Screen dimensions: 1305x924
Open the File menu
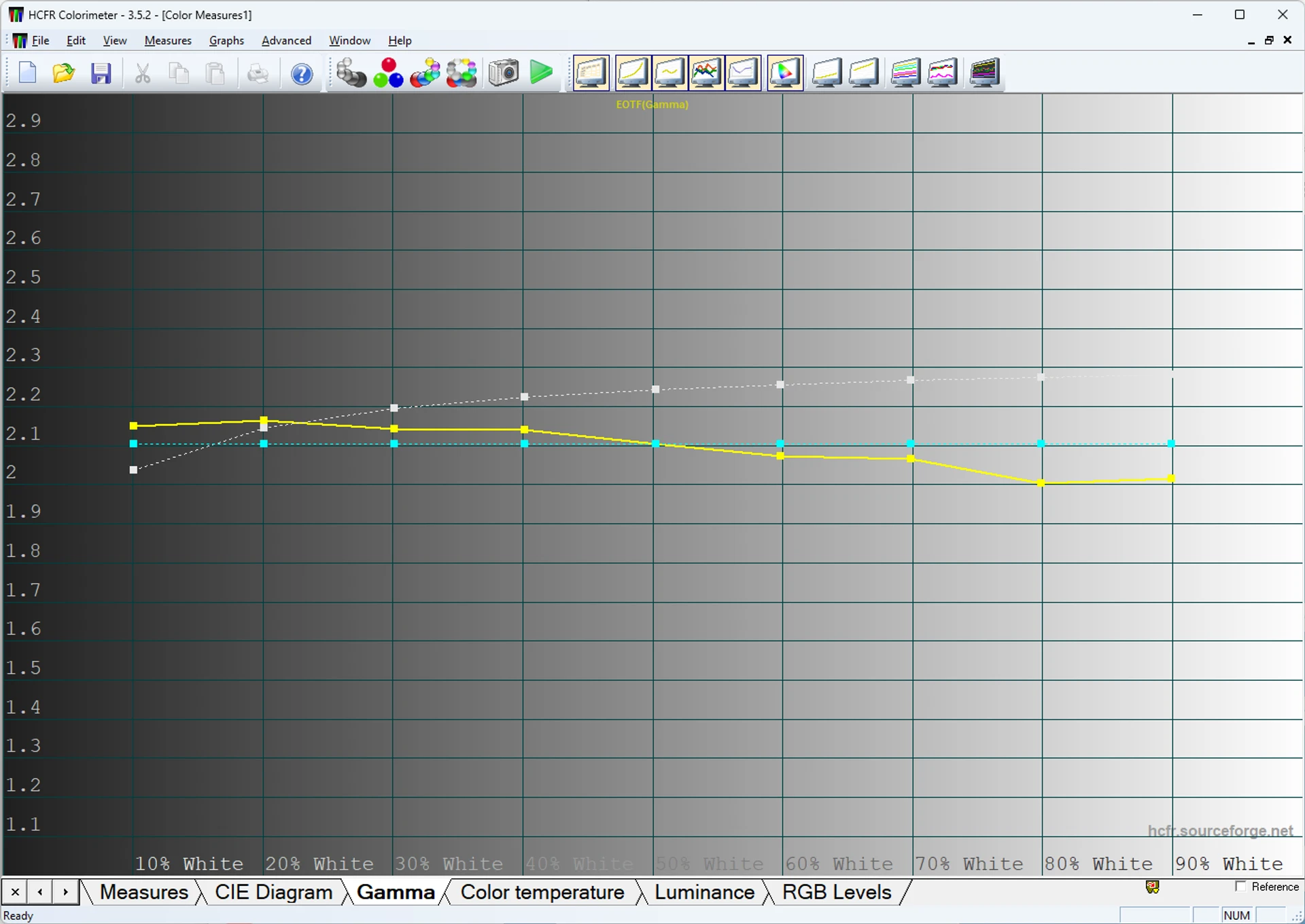(41, 41)
